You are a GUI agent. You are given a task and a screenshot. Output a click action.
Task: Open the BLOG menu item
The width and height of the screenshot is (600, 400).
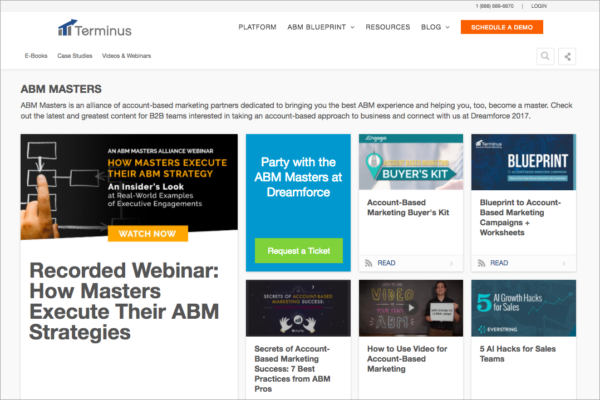pyautogui.click(x=431, y=27)
